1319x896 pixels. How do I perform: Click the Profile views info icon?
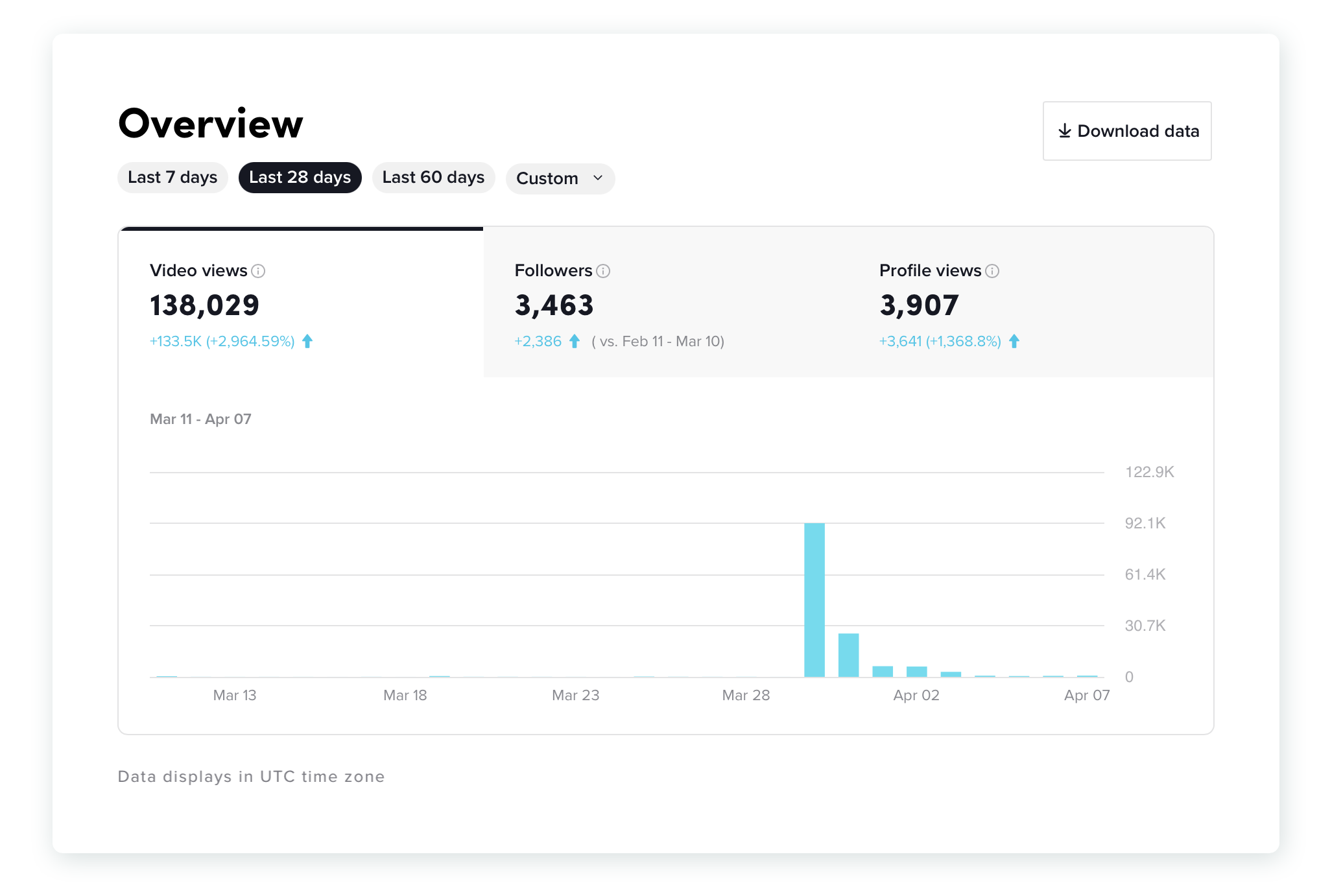pyautogui.click(x=992, y=271)
